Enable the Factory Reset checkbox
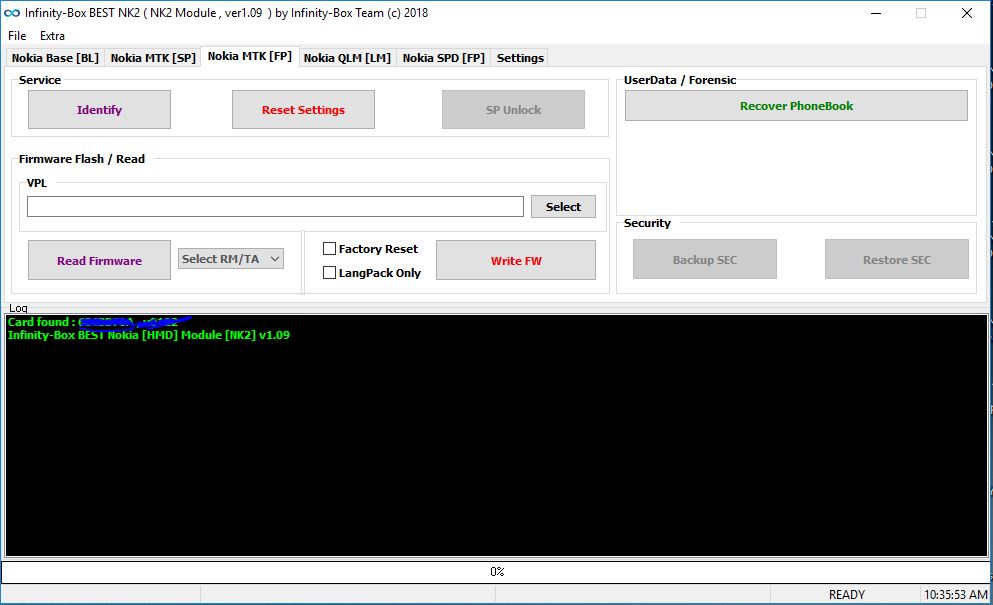This screenshot has width=993, height=605. pos(328,248)
